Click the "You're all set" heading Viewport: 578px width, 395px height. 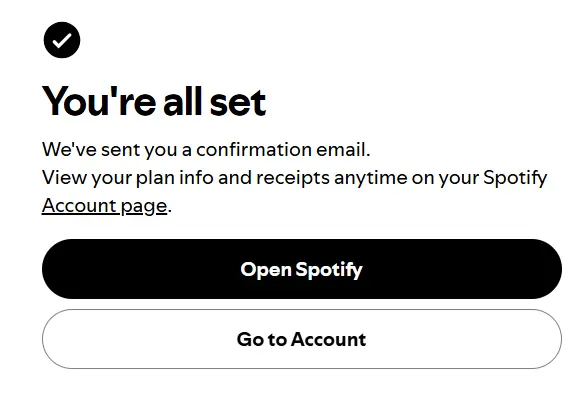[x=154, y=101]
